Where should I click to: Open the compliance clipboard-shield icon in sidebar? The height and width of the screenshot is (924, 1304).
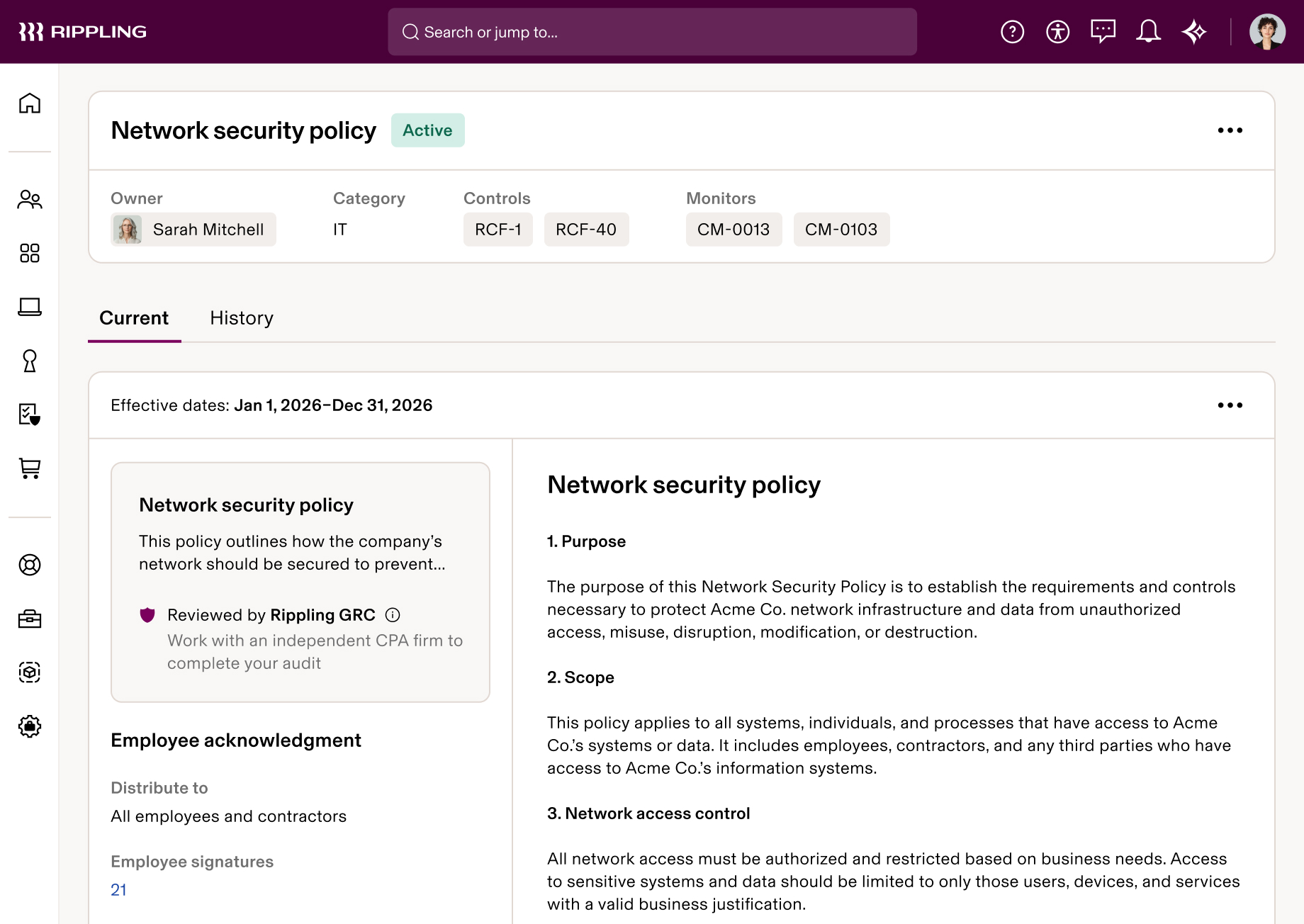pos(30,415)
